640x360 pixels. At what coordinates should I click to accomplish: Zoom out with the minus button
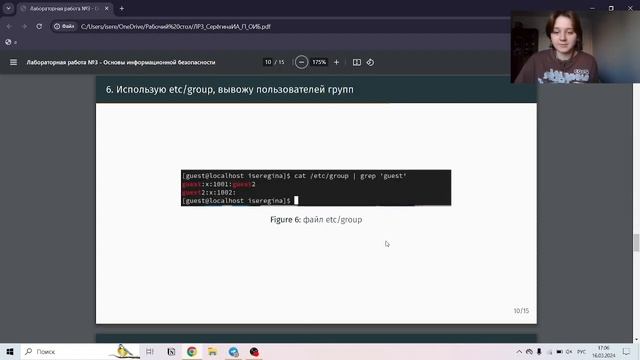[x=301, y=62]
